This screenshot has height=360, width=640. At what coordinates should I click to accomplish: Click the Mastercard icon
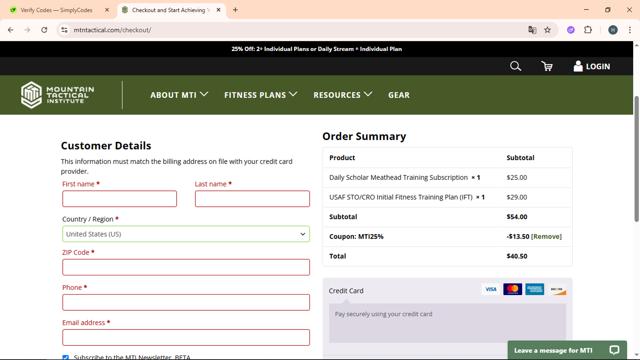(x=513, y=289)
